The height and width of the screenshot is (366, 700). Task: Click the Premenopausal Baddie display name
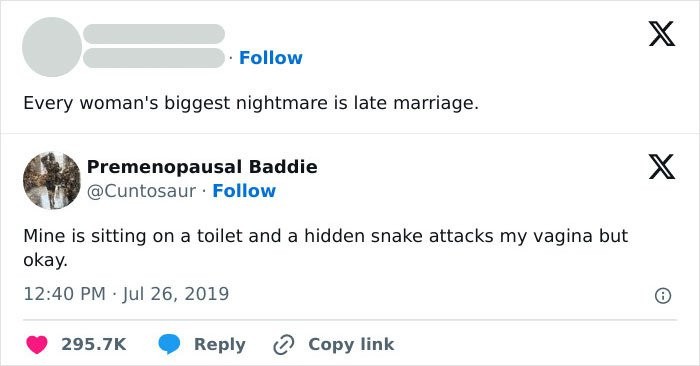[x=202, y=166]
